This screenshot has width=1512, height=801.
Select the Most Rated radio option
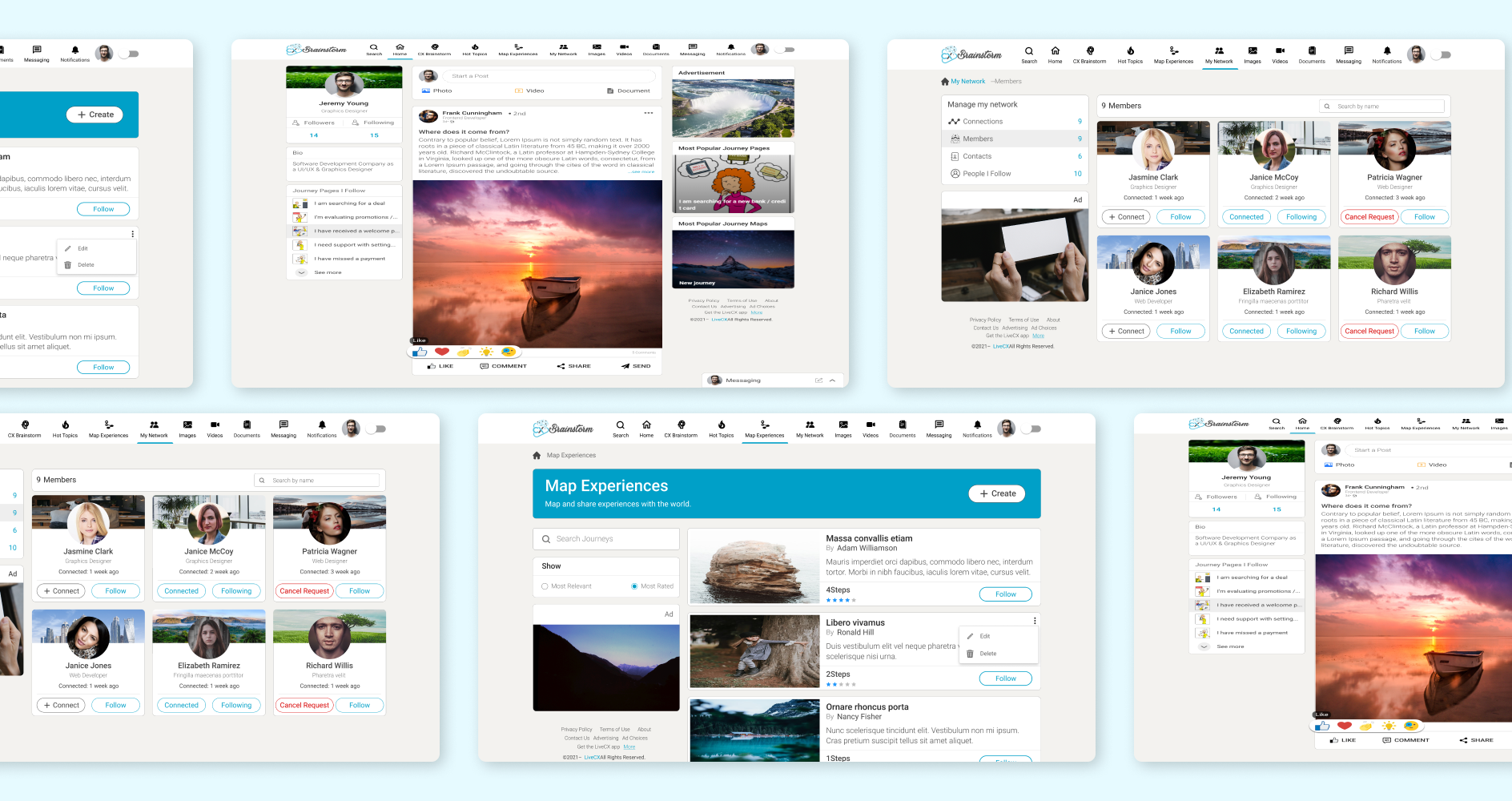pyautogui.click(x=634, y=586)
